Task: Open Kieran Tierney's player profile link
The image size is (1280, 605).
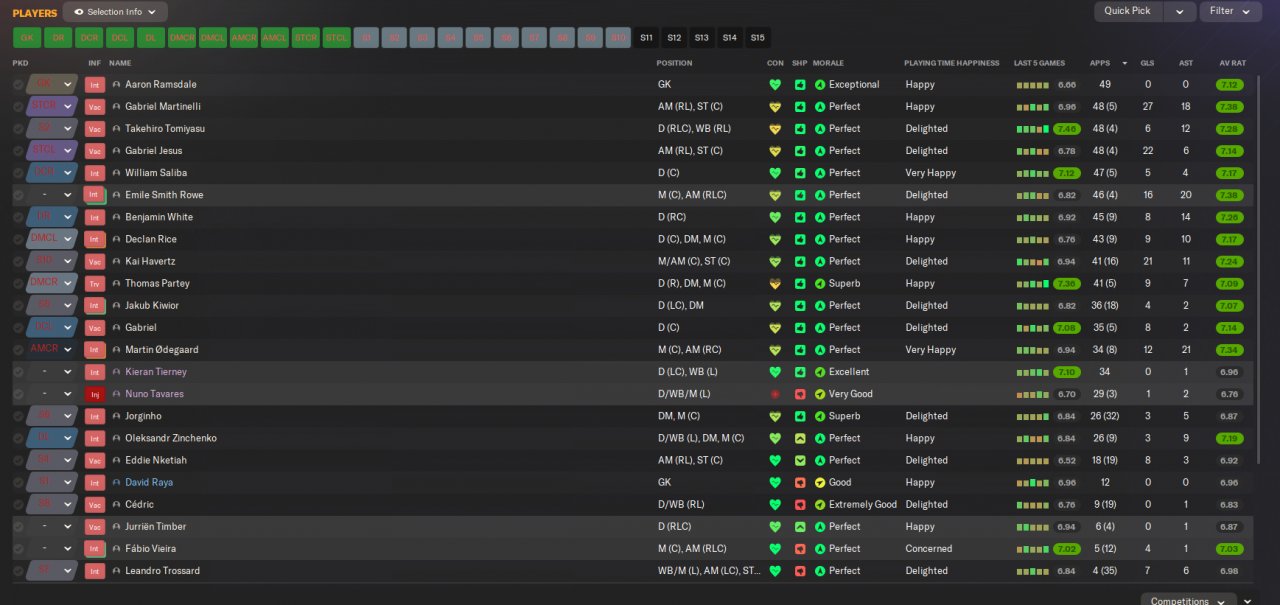Action: [x=156, y=372]
